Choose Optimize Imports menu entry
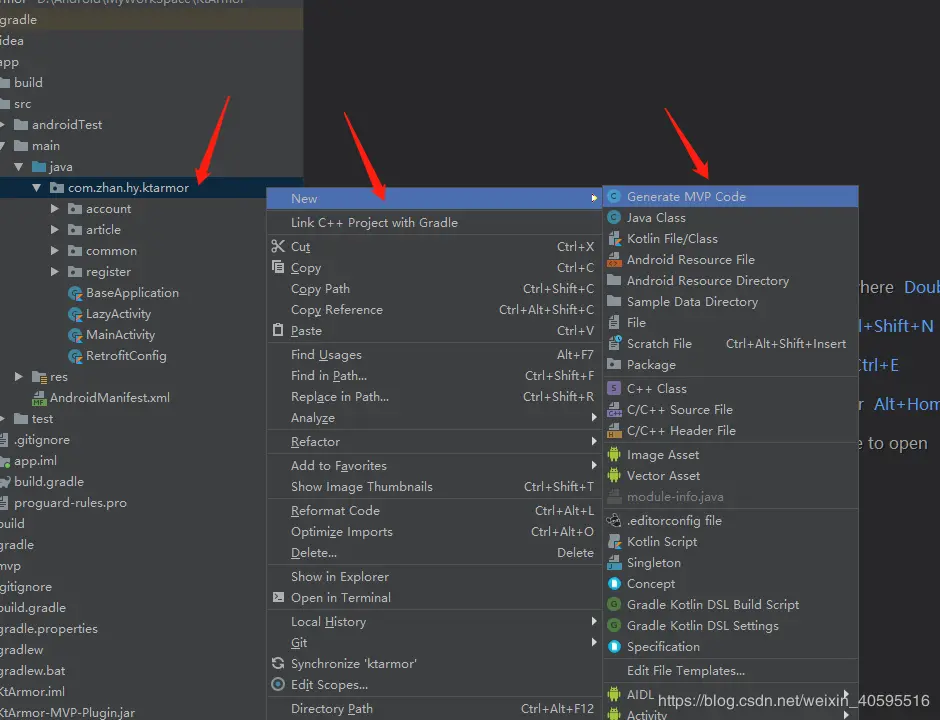This screenshot has width=940, height=720. [x=434, y=531]
